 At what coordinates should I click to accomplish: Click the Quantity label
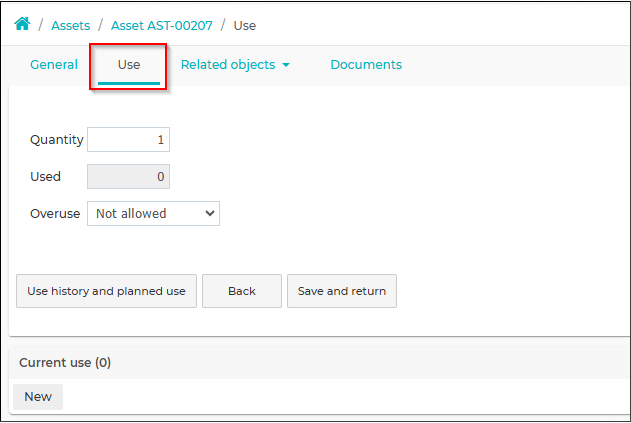57,140
